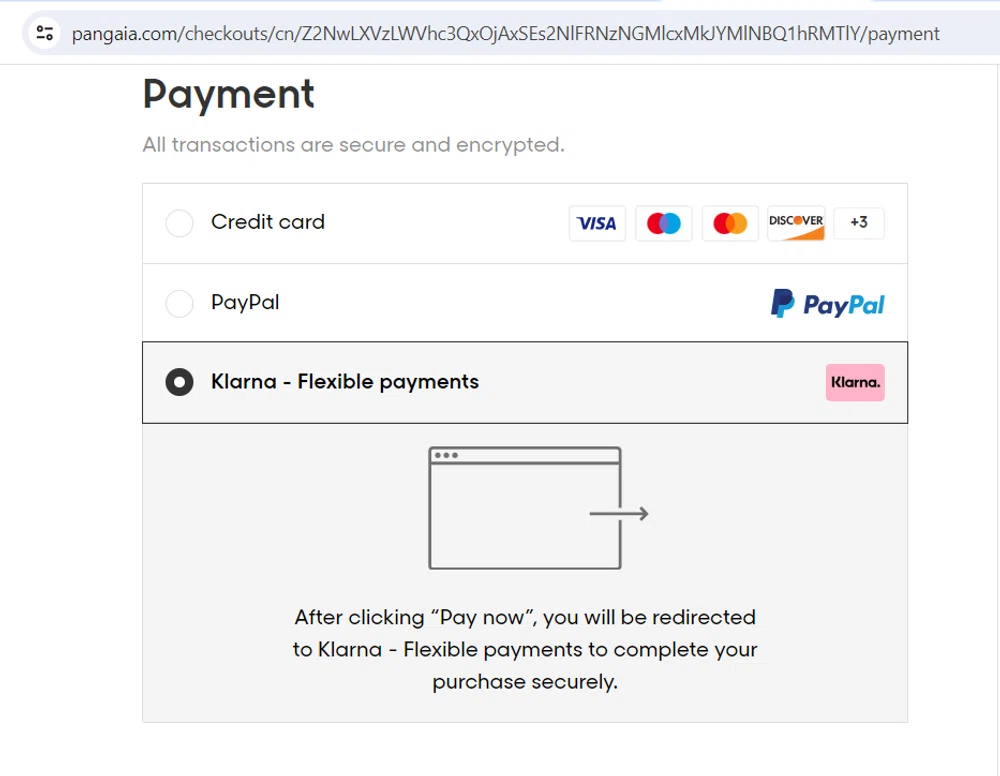Click the Visa card icon

(597, 223)
